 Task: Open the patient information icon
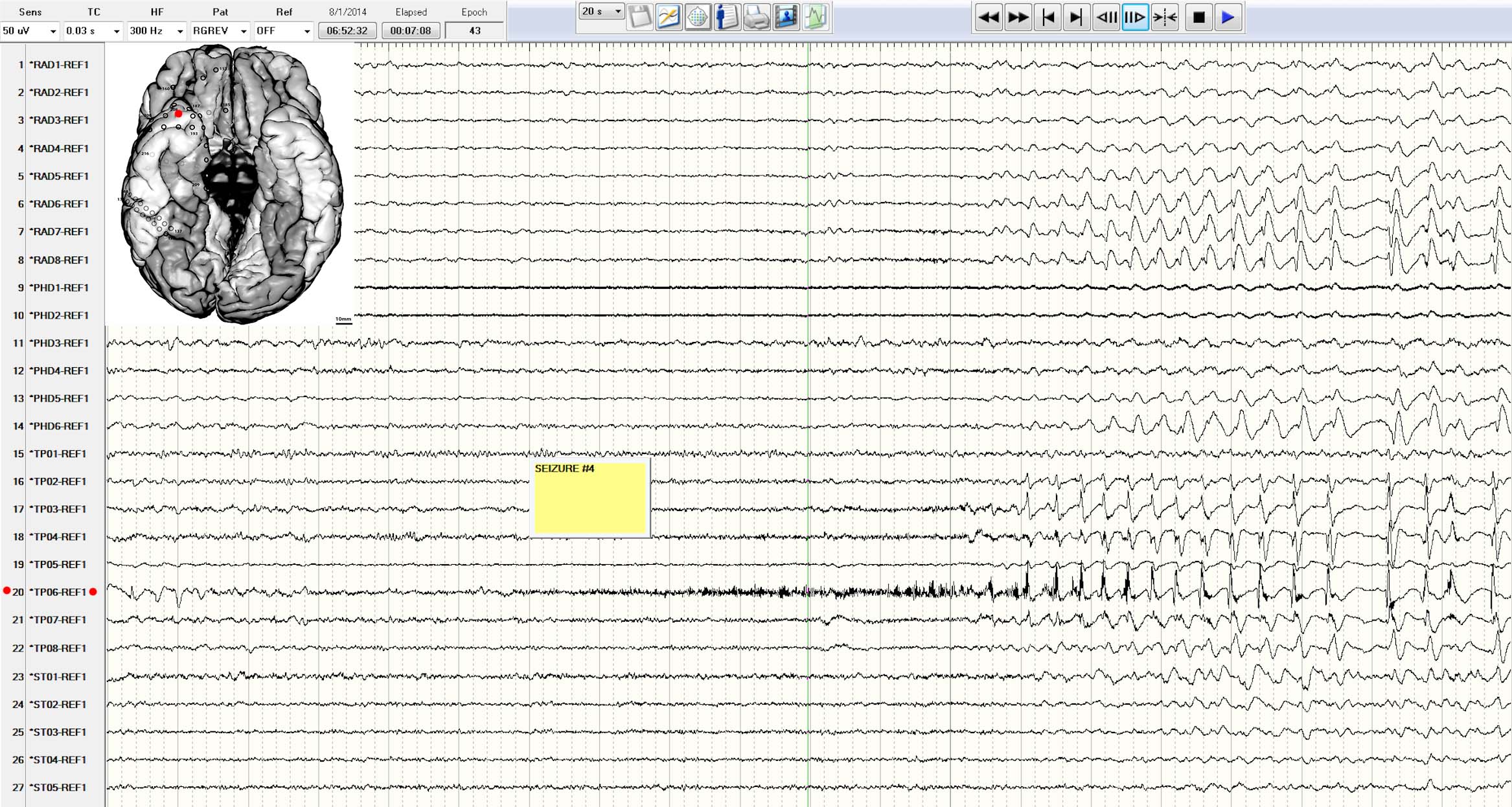pyautogui.click(x=727, y=17)
